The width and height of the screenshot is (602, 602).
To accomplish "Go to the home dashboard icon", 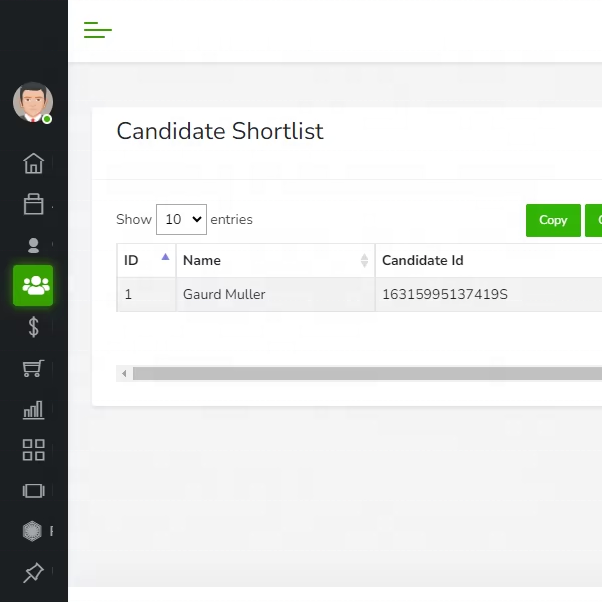I will 33,163.
